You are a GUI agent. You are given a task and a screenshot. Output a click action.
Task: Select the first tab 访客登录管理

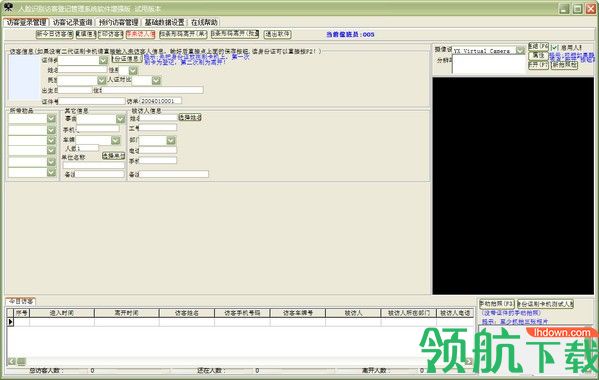tap(26, 23)
